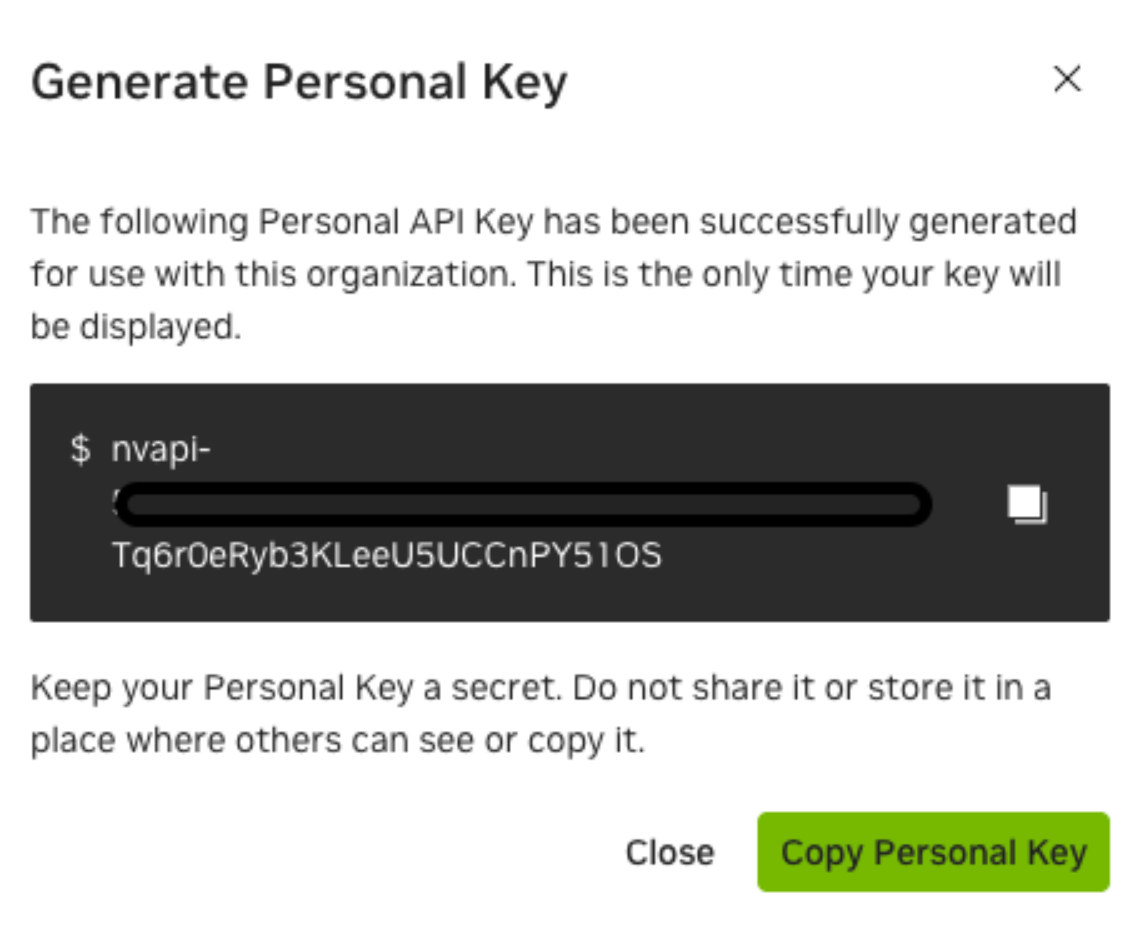Click the Generate Personal Key dialog title
Viewport: 1127px width, 925px height.
pyautogui.click(x=299, y=82)
